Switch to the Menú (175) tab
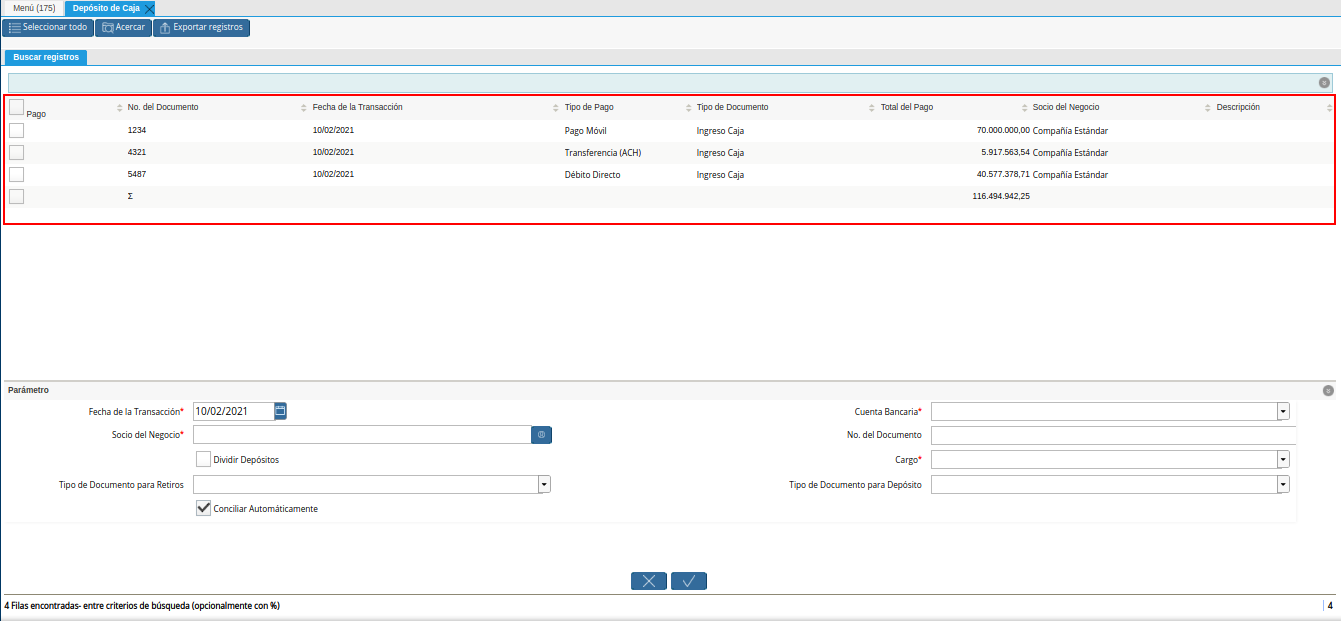 point(33,8)
